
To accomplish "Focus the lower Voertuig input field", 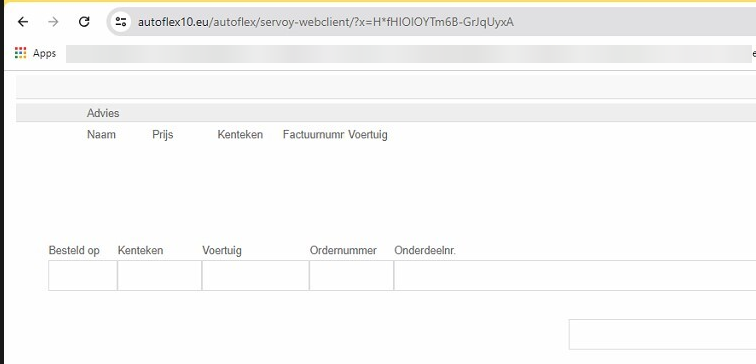I will point(255,275).
